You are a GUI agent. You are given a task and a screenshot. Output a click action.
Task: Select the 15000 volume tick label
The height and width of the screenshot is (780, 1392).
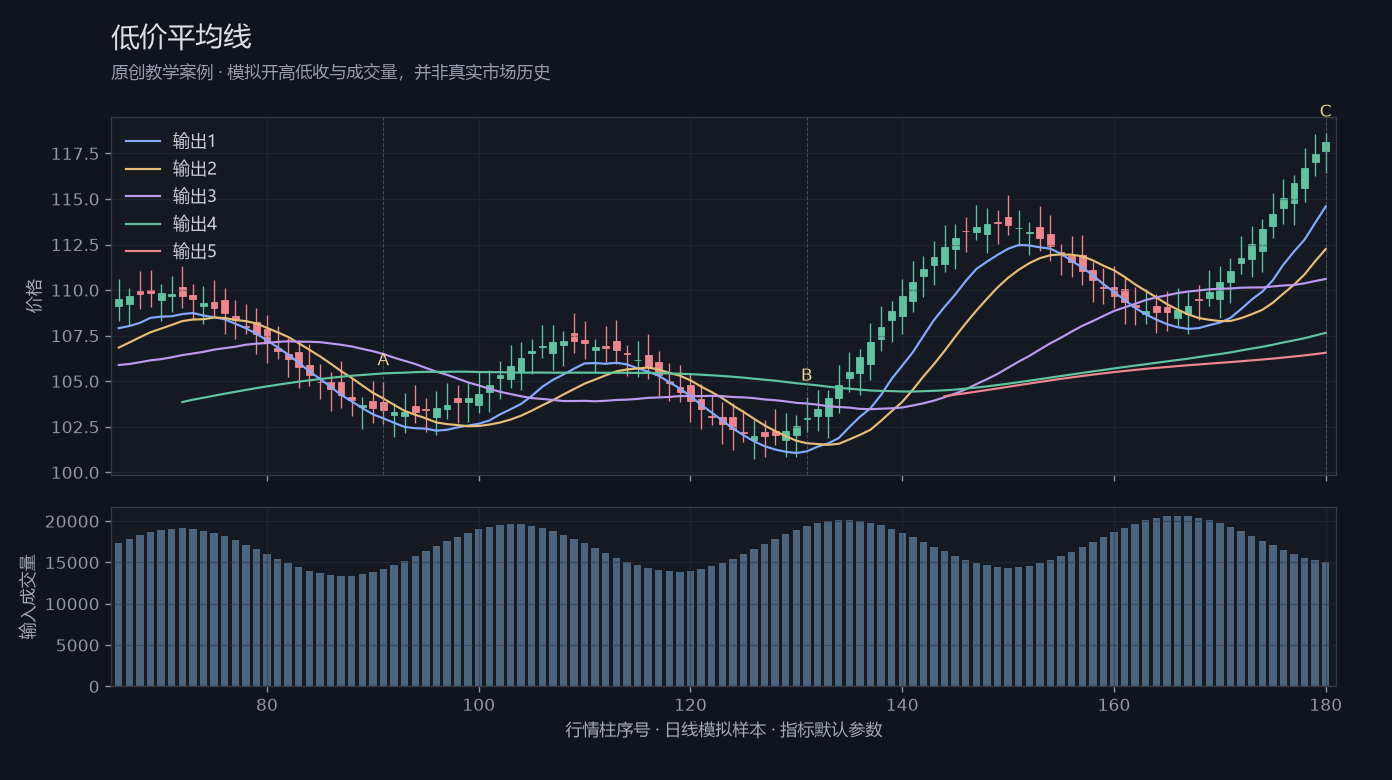[x=73, y=563]
